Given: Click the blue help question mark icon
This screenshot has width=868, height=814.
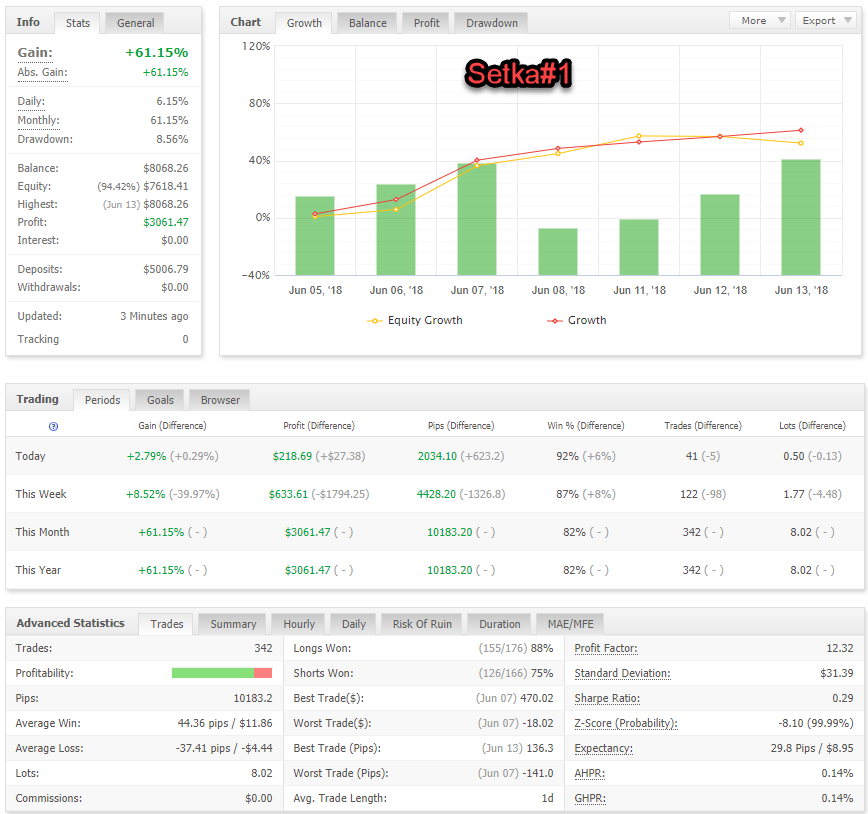Looking at the screenshot, I should (x=54, y=426).
